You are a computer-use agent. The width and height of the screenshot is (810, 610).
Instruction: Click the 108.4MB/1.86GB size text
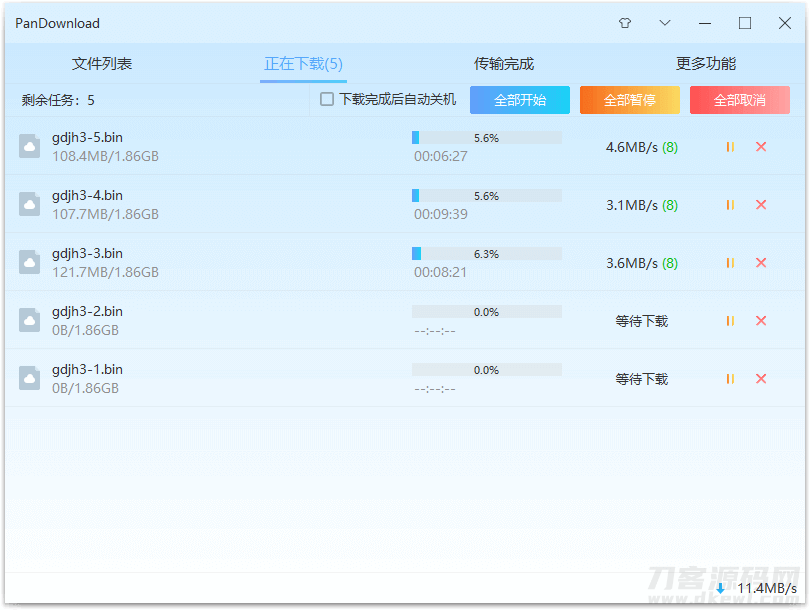[x=105, y=156]
